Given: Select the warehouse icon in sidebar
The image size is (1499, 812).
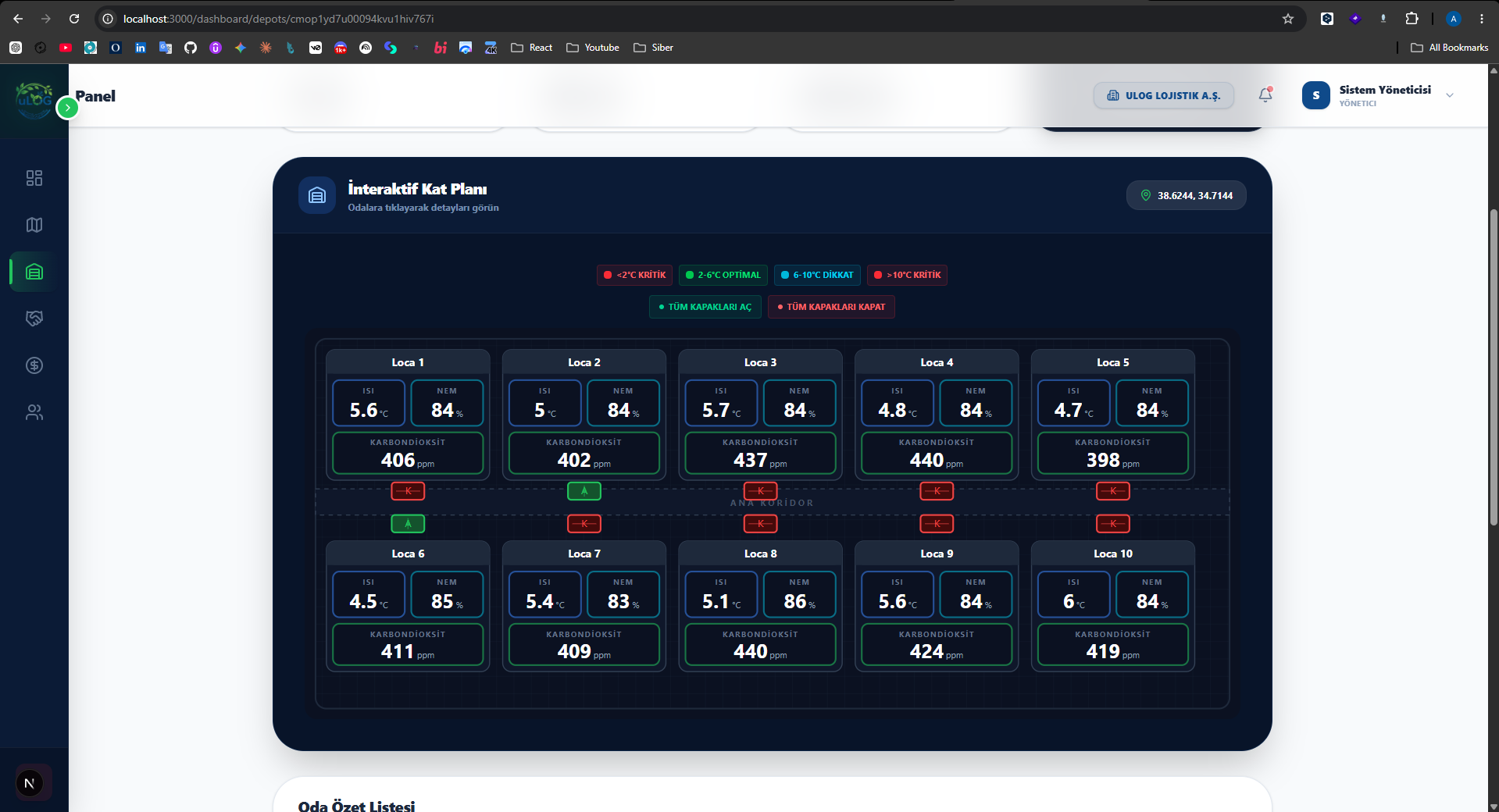Looking at the screenshot, I should click(34, 272).
